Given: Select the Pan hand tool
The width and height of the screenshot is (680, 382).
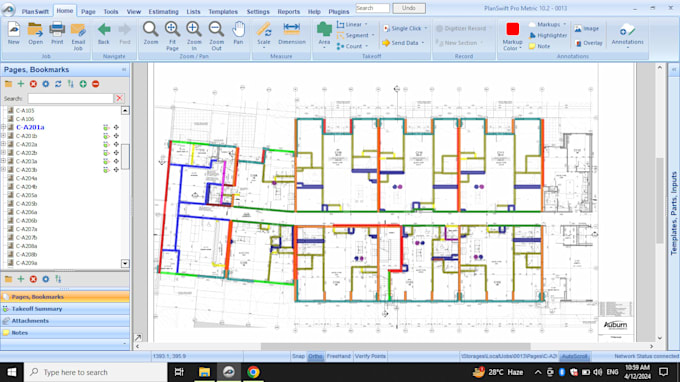Looking at the screenshot, I should [x=238, y=33].
